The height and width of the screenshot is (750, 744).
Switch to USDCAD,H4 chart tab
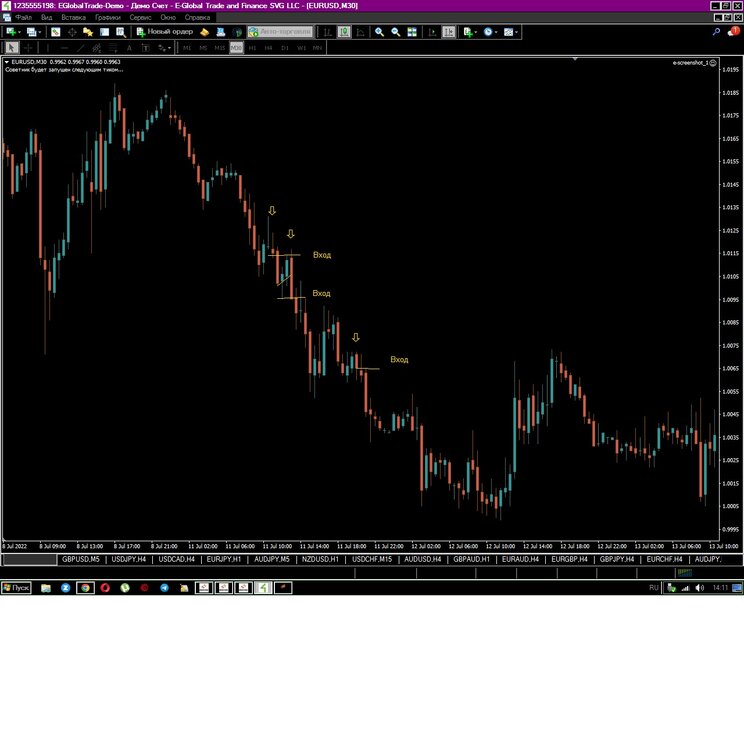(177, 559)
